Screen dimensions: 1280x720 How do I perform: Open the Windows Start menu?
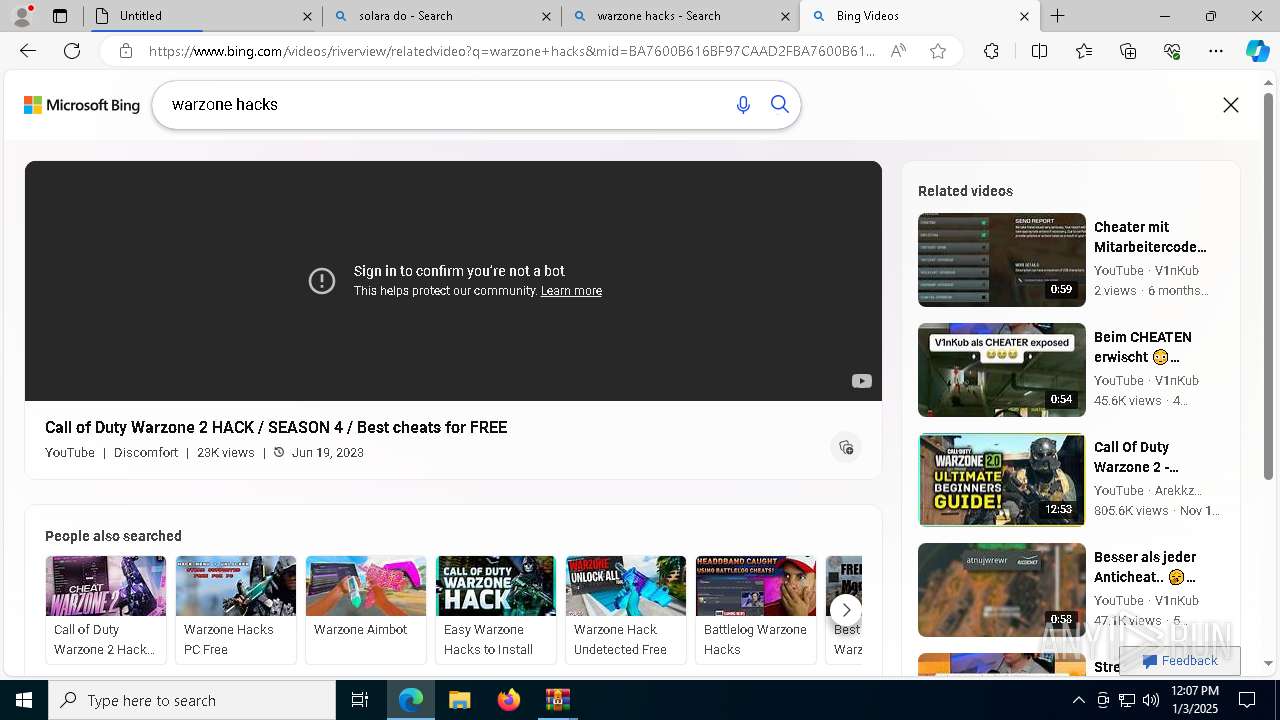pyautogui.click(x=24, y=700)
